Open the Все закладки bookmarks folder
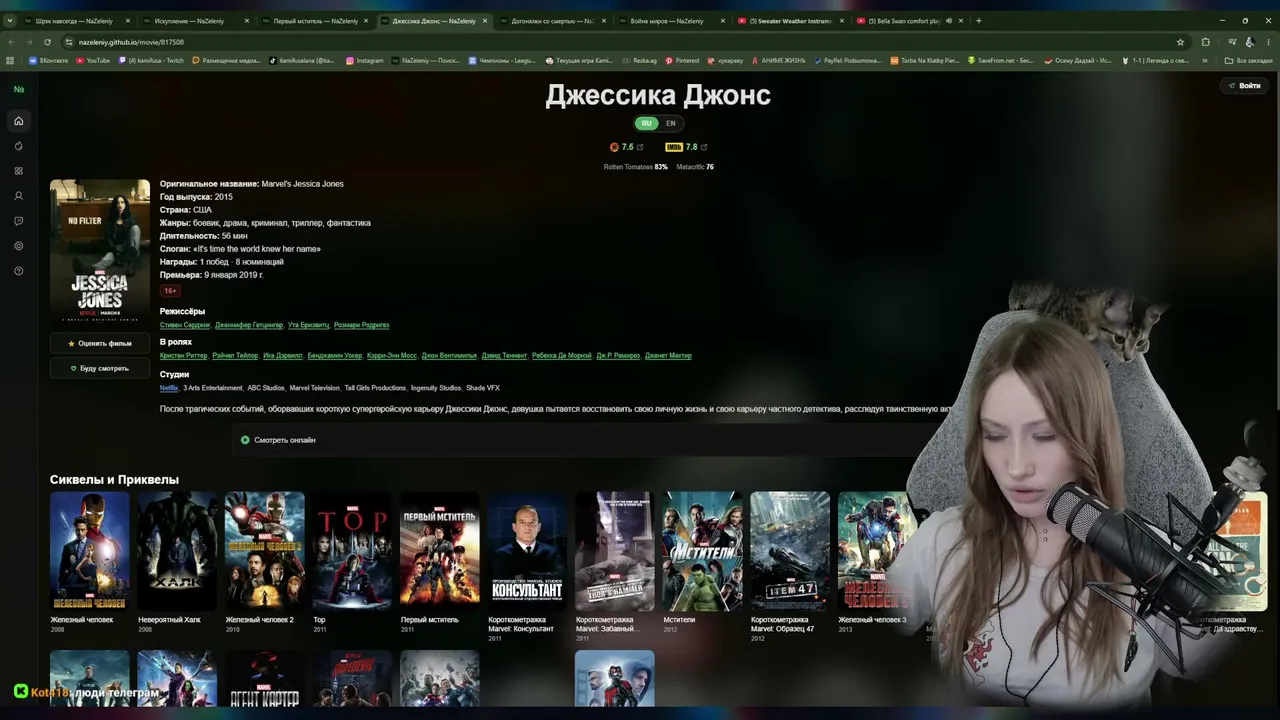This screenshot has height=720, width=1280. click(1248, 60)
